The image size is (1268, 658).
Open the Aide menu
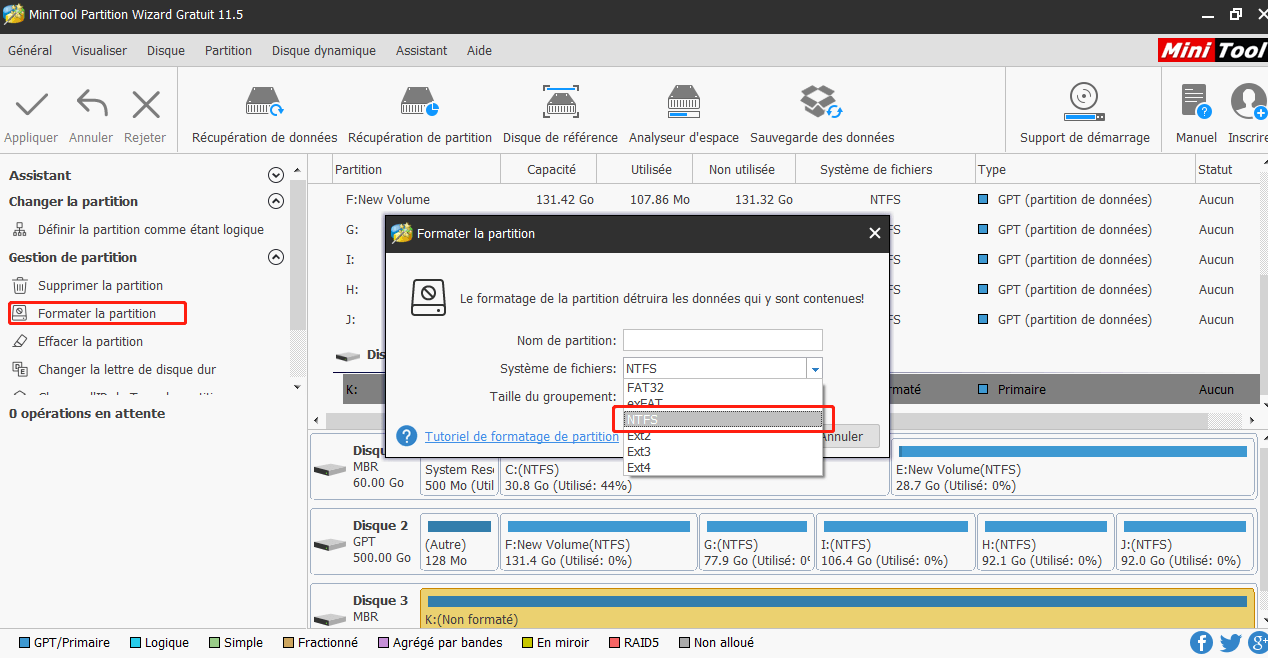coord(479,51)
